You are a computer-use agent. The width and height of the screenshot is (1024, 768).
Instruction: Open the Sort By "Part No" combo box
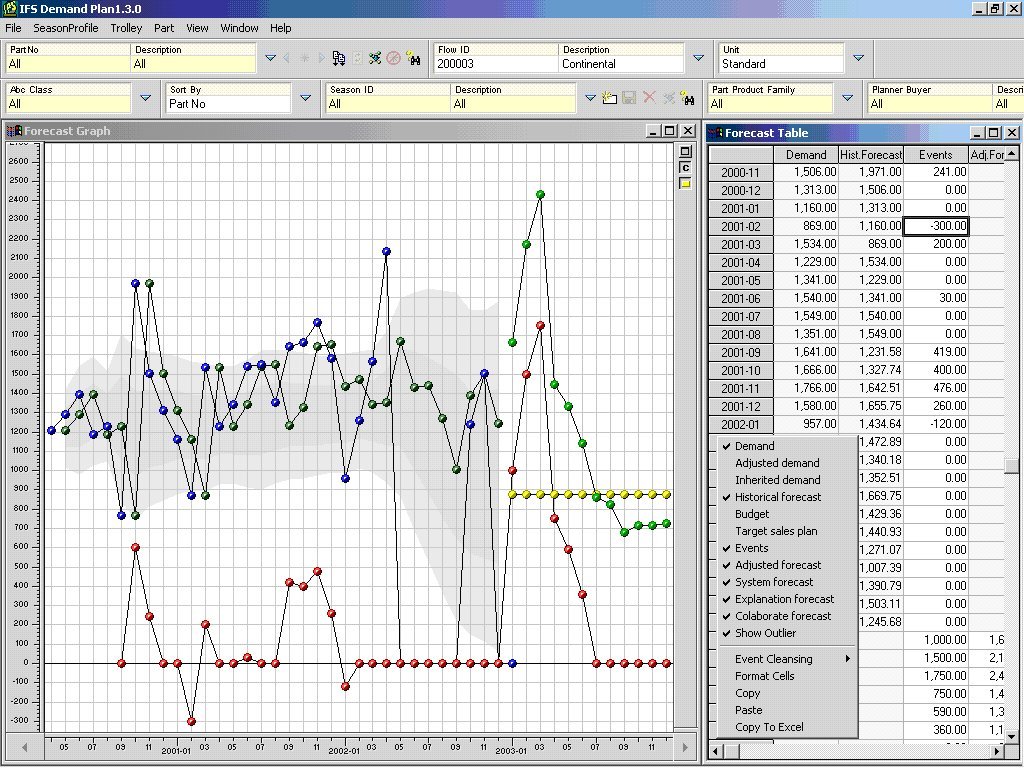pyautogui.click(x=228, y=104)
